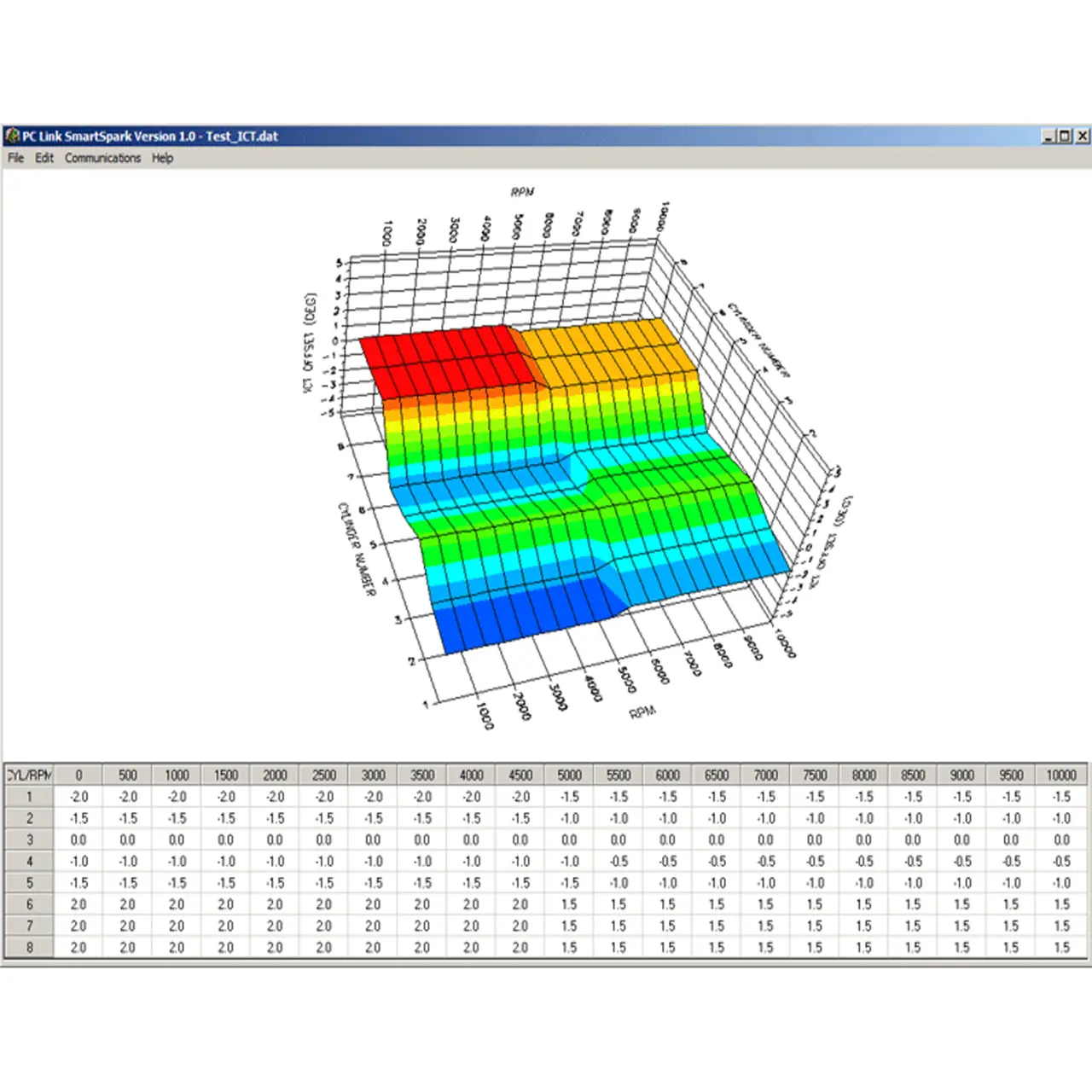Screen dimensions: 1092x1092
Task: Click the SmartSpark app icon in title bar
Action: click(12, 136)
